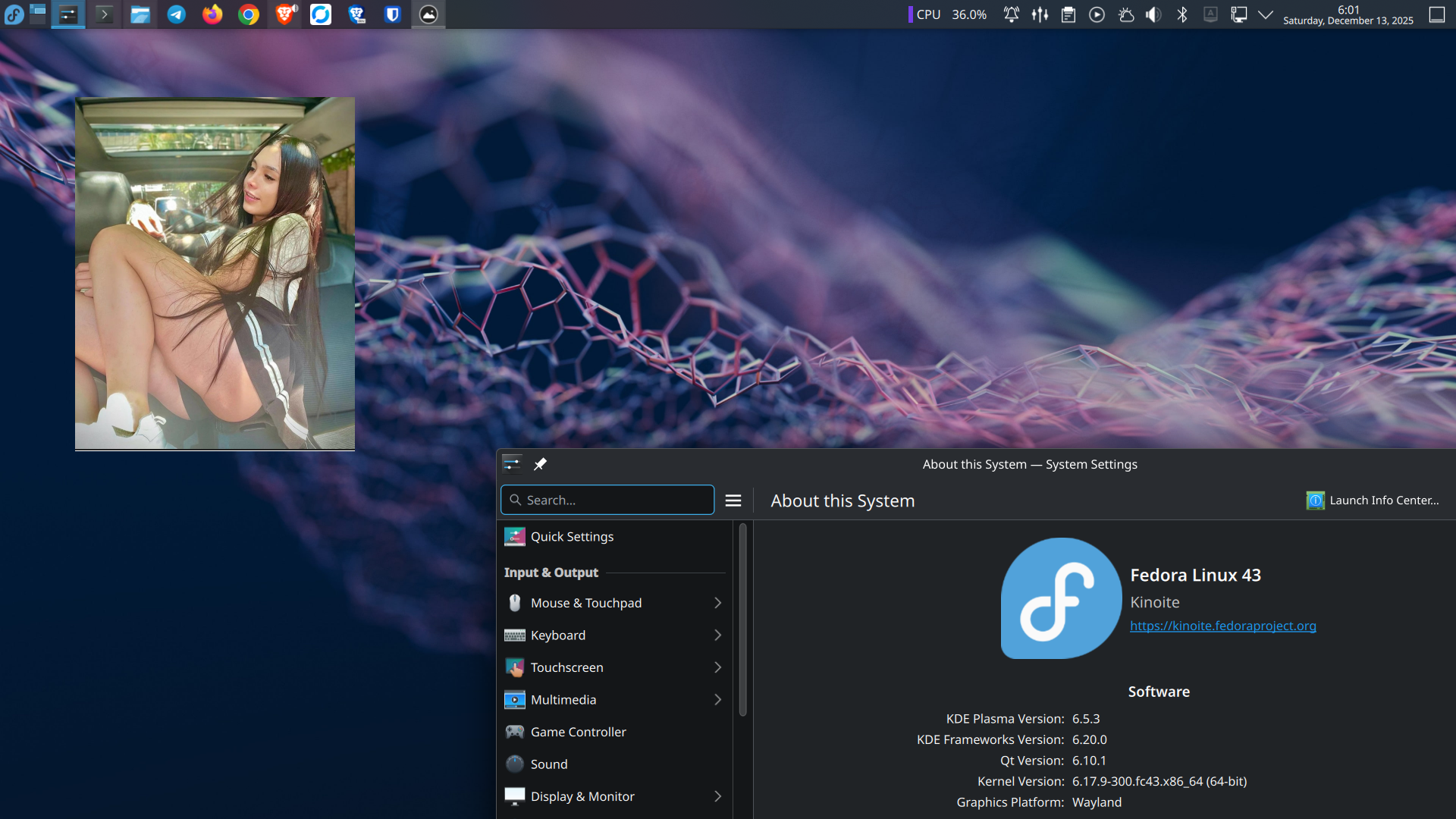Click the settings sidebar scrollbar

[742, 618]
